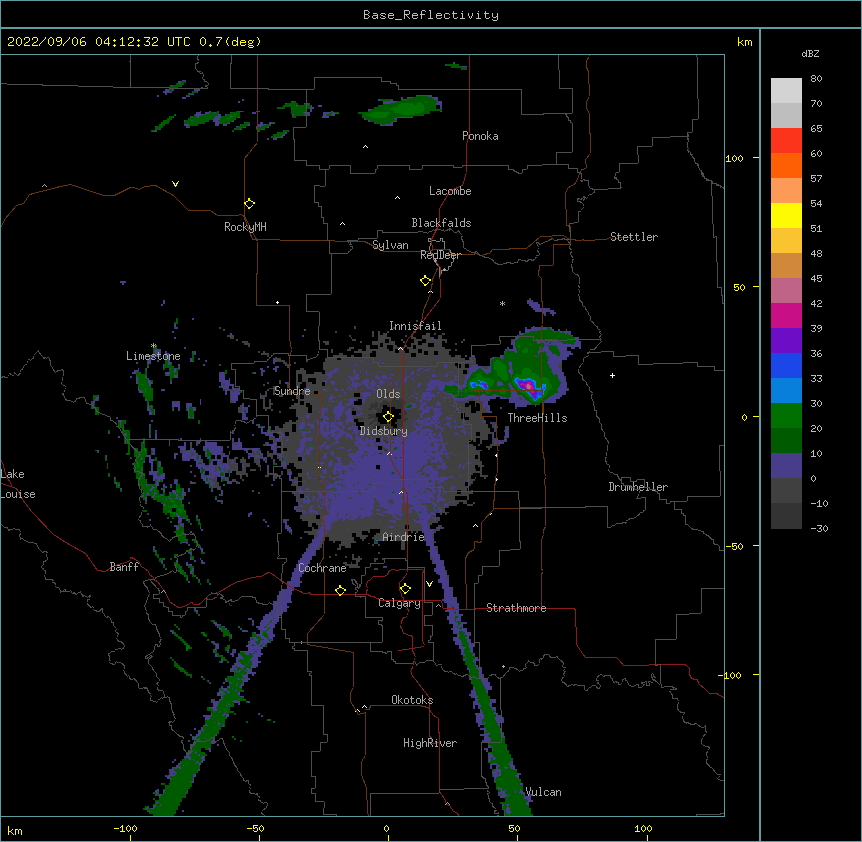Select the 39 dBZ purple color swatch

(x=786, y=340)
